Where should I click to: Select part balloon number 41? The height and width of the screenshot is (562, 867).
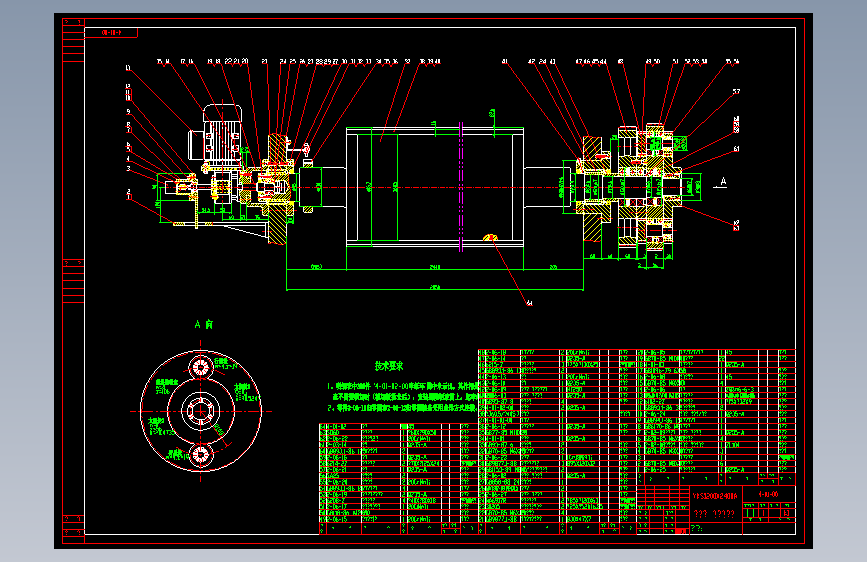point(505,61)
